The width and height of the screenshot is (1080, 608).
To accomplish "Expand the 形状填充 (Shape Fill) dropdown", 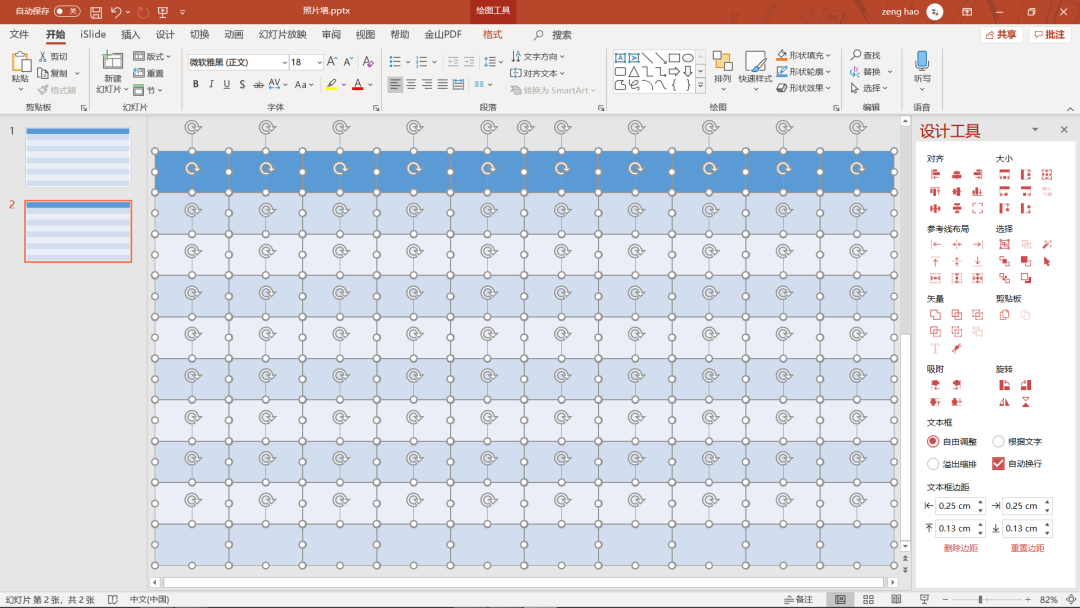I will click(x=829, y=56).
